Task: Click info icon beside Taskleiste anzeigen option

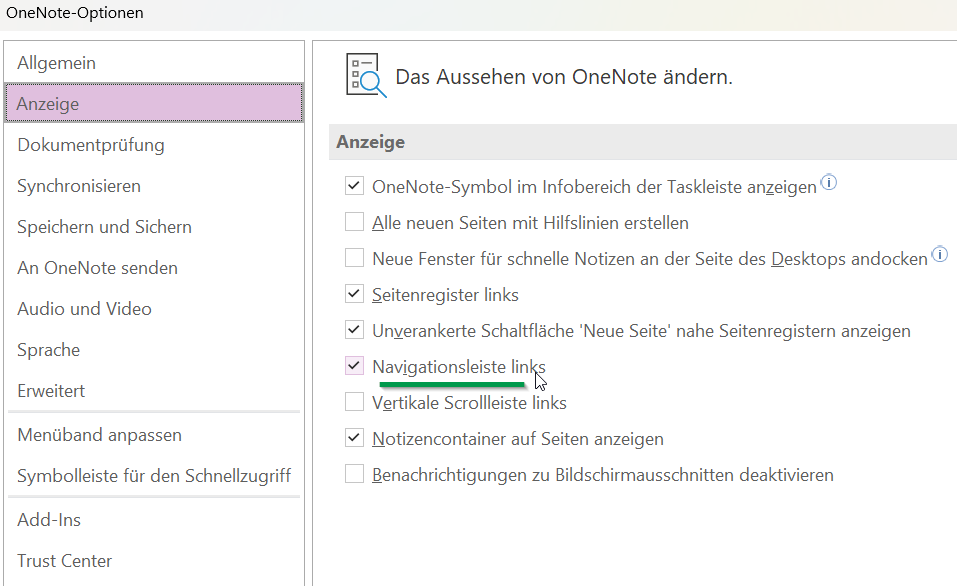Action: (x=828, y=182)
